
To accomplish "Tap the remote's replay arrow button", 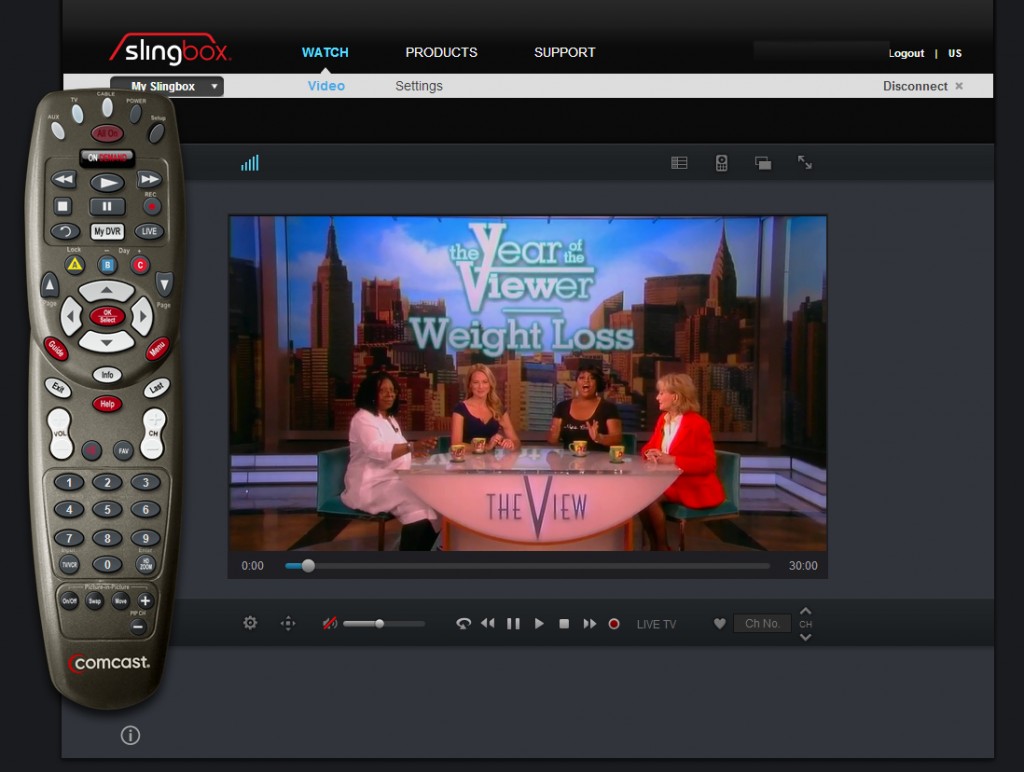I will click(x=65, y=231).
